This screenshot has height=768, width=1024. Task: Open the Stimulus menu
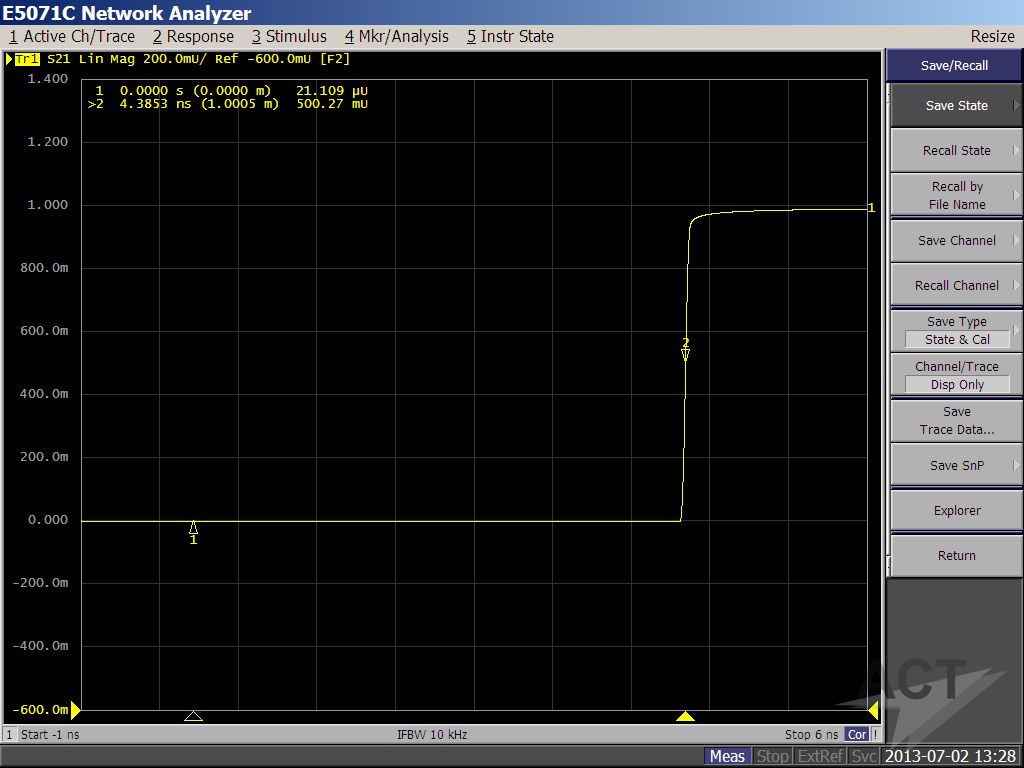[289, 36]
